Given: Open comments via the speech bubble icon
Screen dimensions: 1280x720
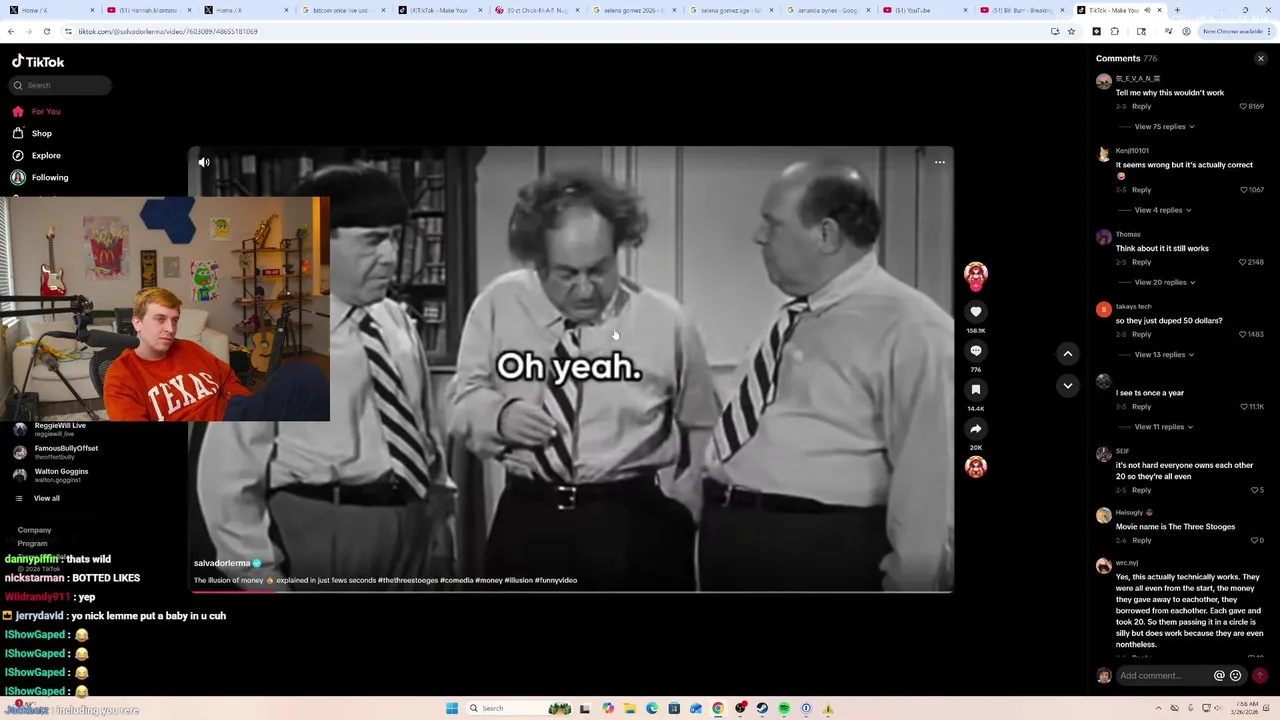Looking at the screenshot, I should pos(975,351).
